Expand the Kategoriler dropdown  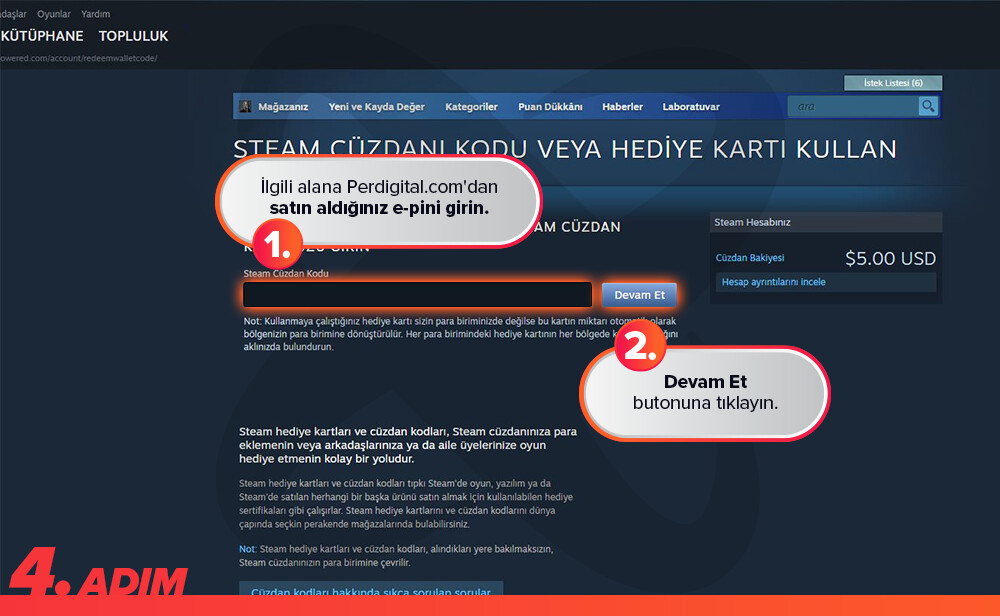[x=471, y=107]
